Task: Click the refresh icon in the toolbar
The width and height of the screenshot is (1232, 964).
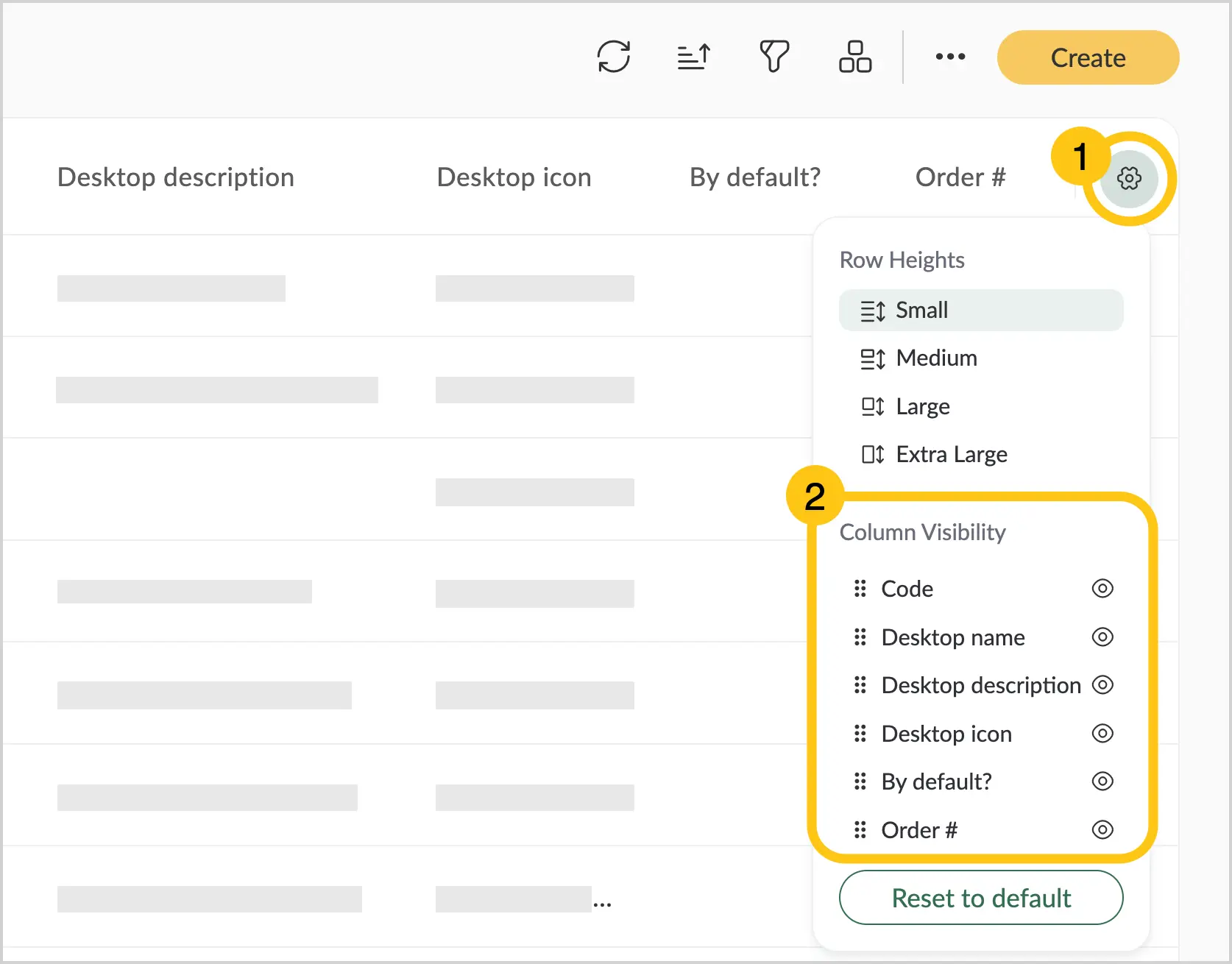Action: pyautogui.click(x=614, y=57)
